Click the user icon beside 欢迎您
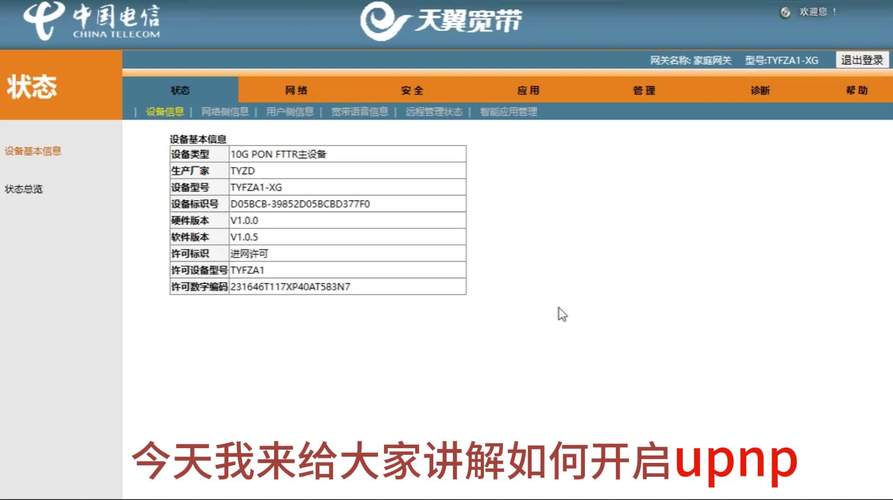This screenshot has height=500, width=893. [785, 12]
